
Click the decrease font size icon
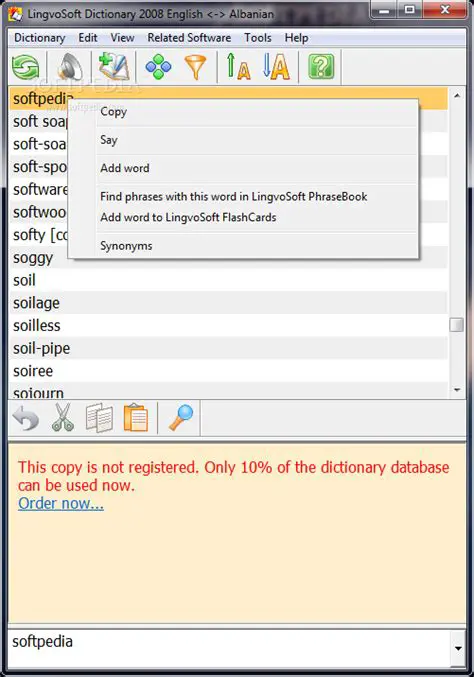pyautogui.click(x=276, y=66)
